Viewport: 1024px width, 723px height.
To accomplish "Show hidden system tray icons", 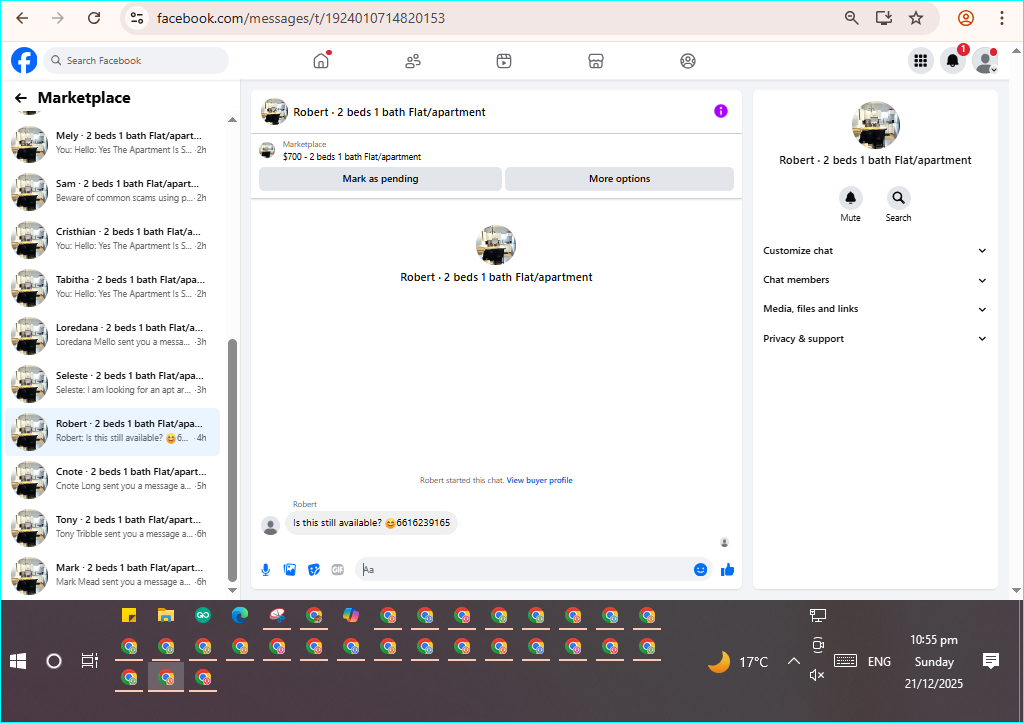I will [x=793, y=662].
